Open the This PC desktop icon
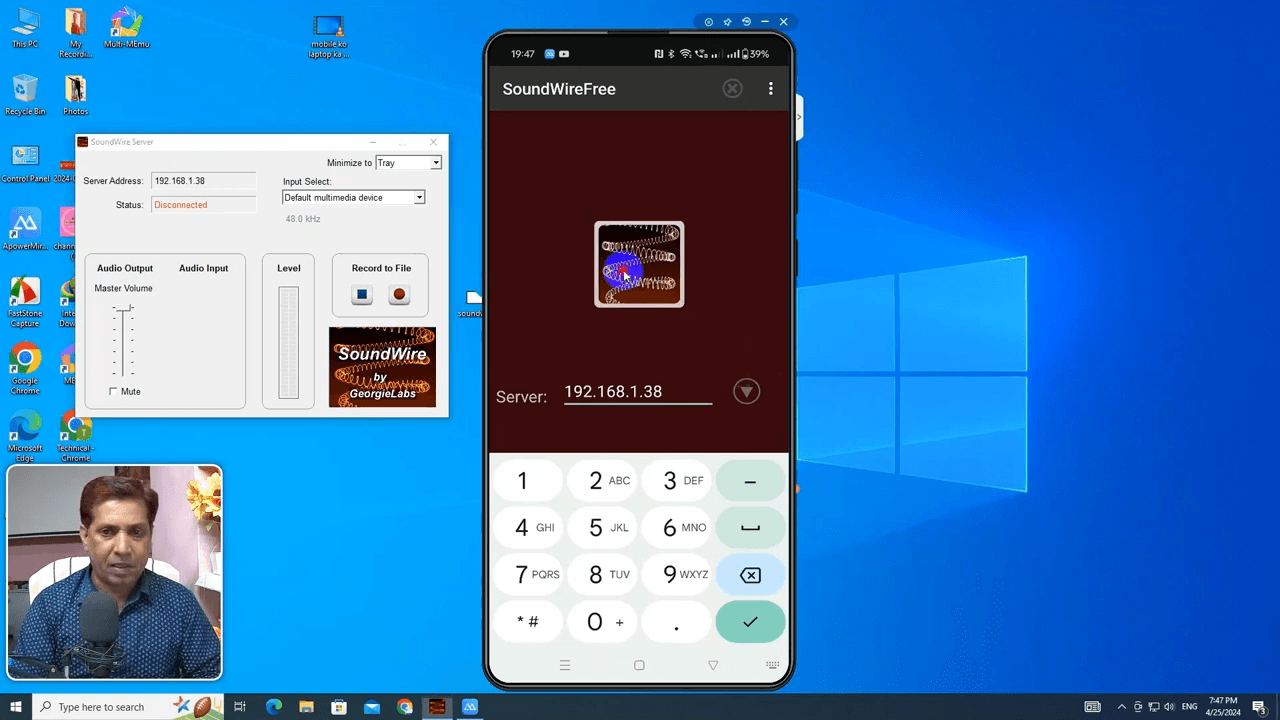Image resolution: width=1280 pixels, height=720 pixels. (25, 28)
